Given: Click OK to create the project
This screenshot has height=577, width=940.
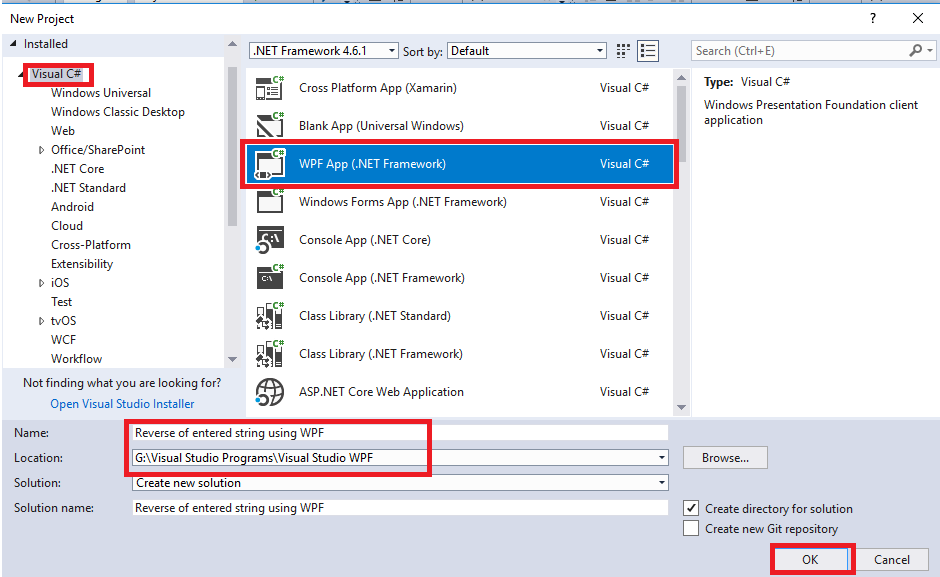Looking at the screenshot, I should point(810,560).
